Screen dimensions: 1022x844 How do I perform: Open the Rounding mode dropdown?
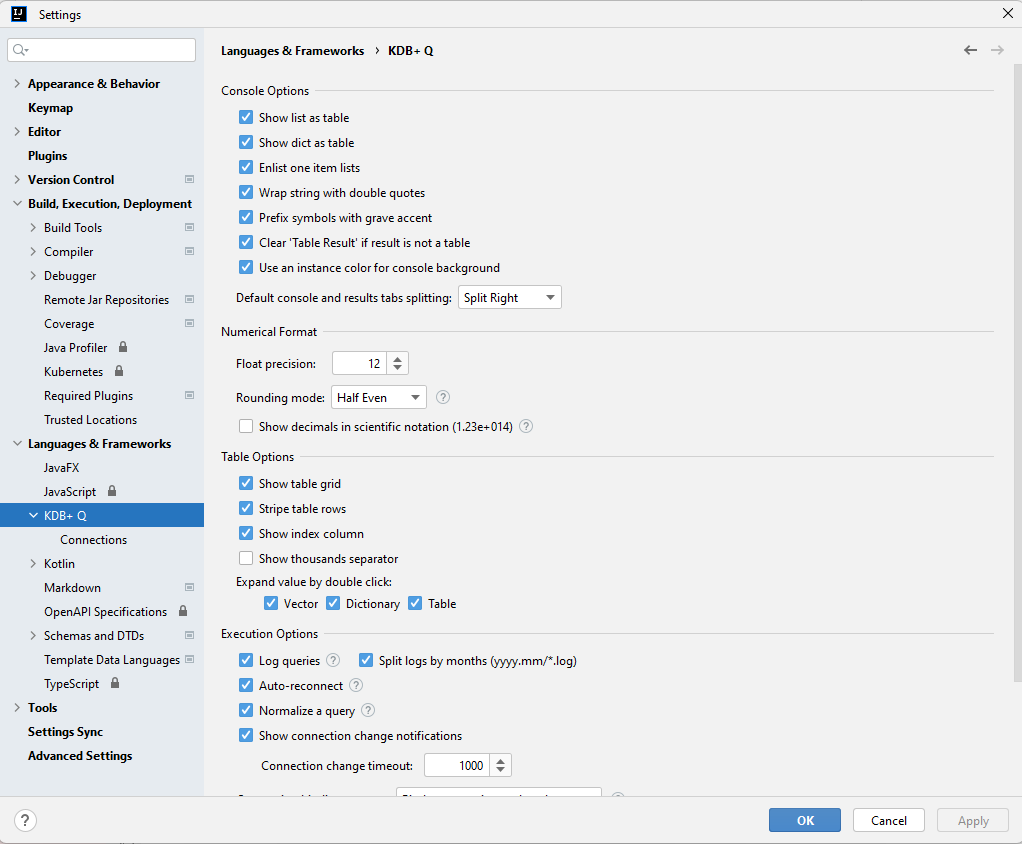(379, 397)
